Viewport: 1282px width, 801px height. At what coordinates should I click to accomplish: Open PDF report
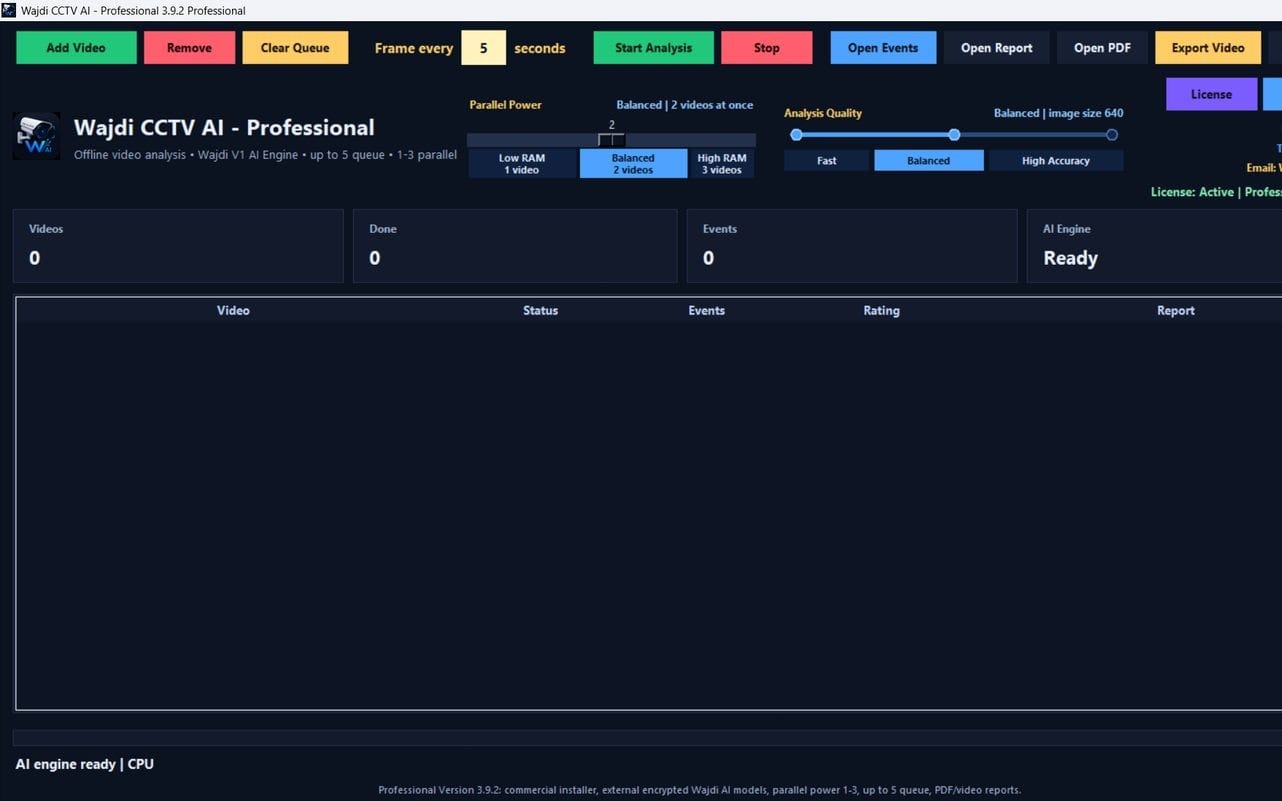[1102, 48]
